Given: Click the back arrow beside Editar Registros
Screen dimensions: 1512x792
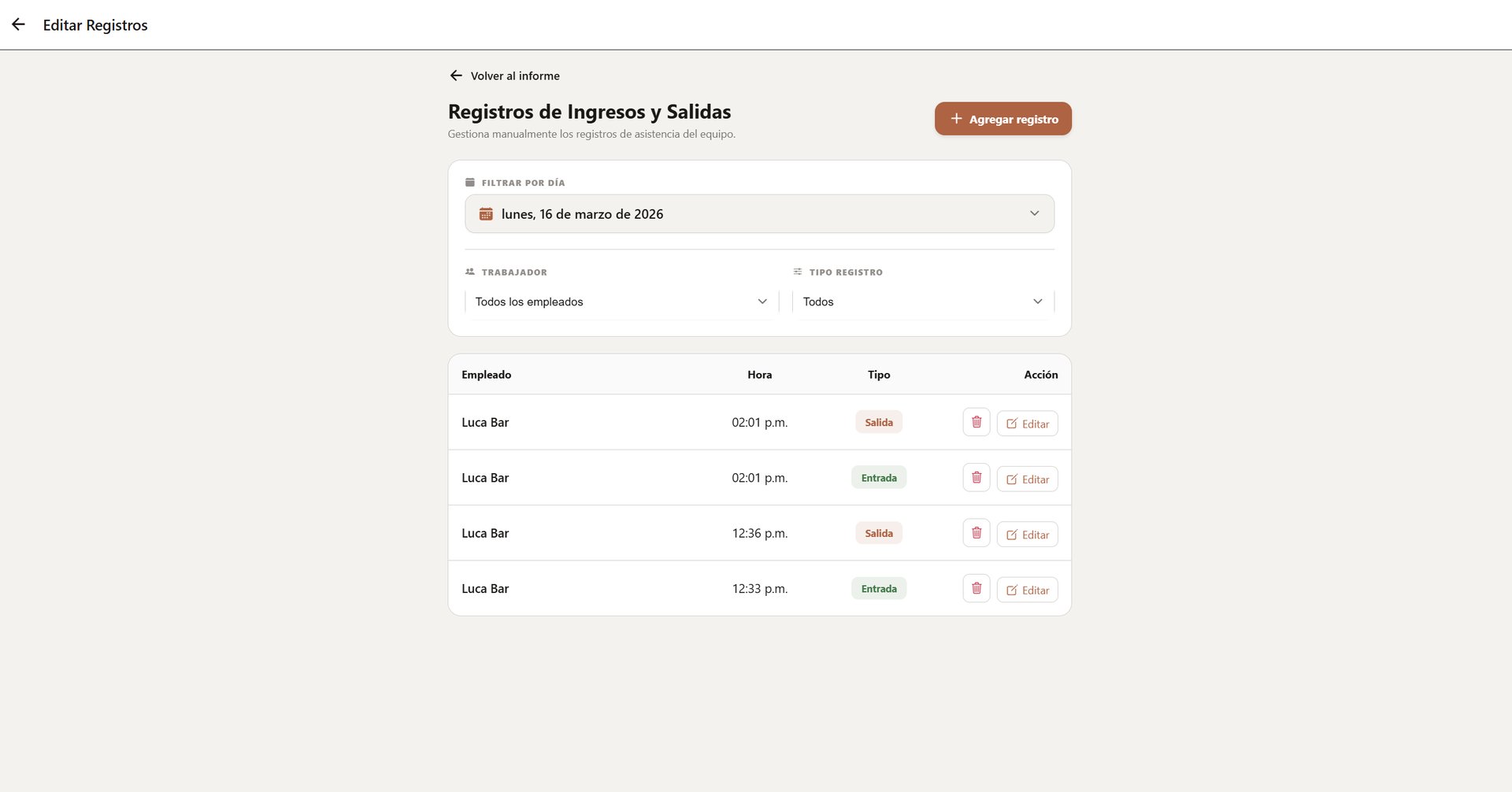Looking at the screenshot, I should (18, 24).
